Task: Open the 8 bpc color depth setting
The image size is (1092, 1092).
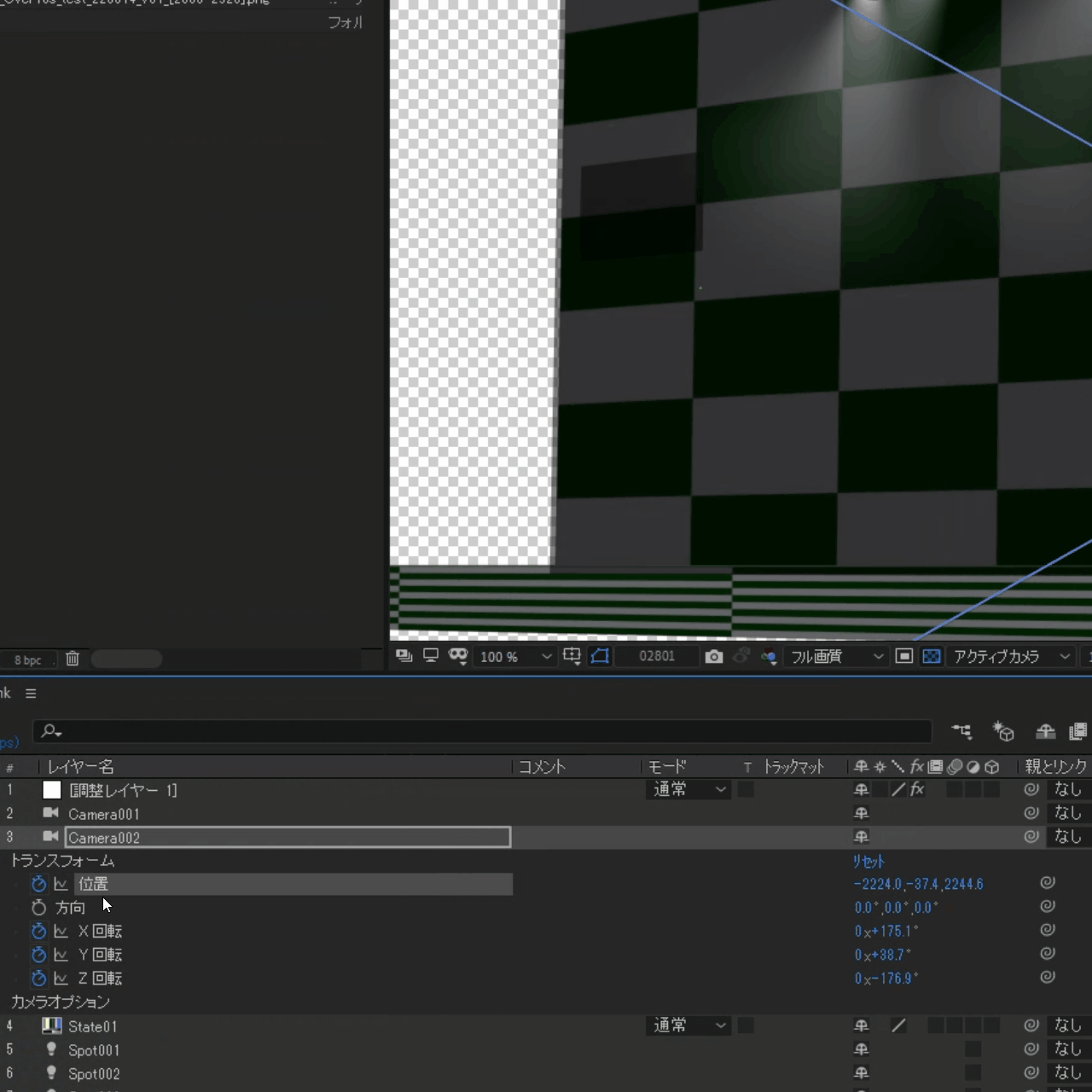Action: pos(27,659)
